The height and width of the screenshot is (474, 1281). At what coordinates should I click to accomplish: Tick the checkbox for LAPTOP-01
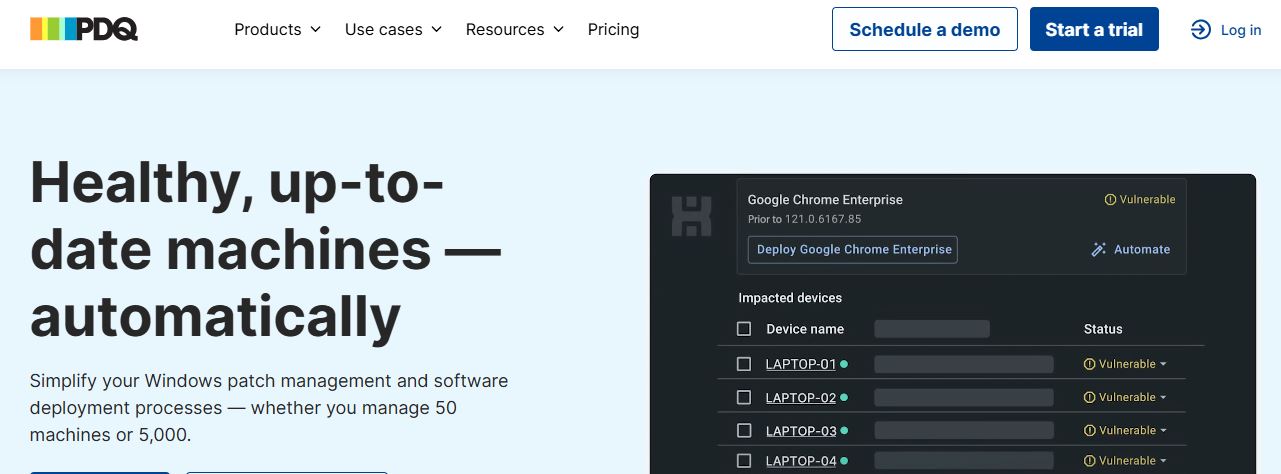(744, 364)
